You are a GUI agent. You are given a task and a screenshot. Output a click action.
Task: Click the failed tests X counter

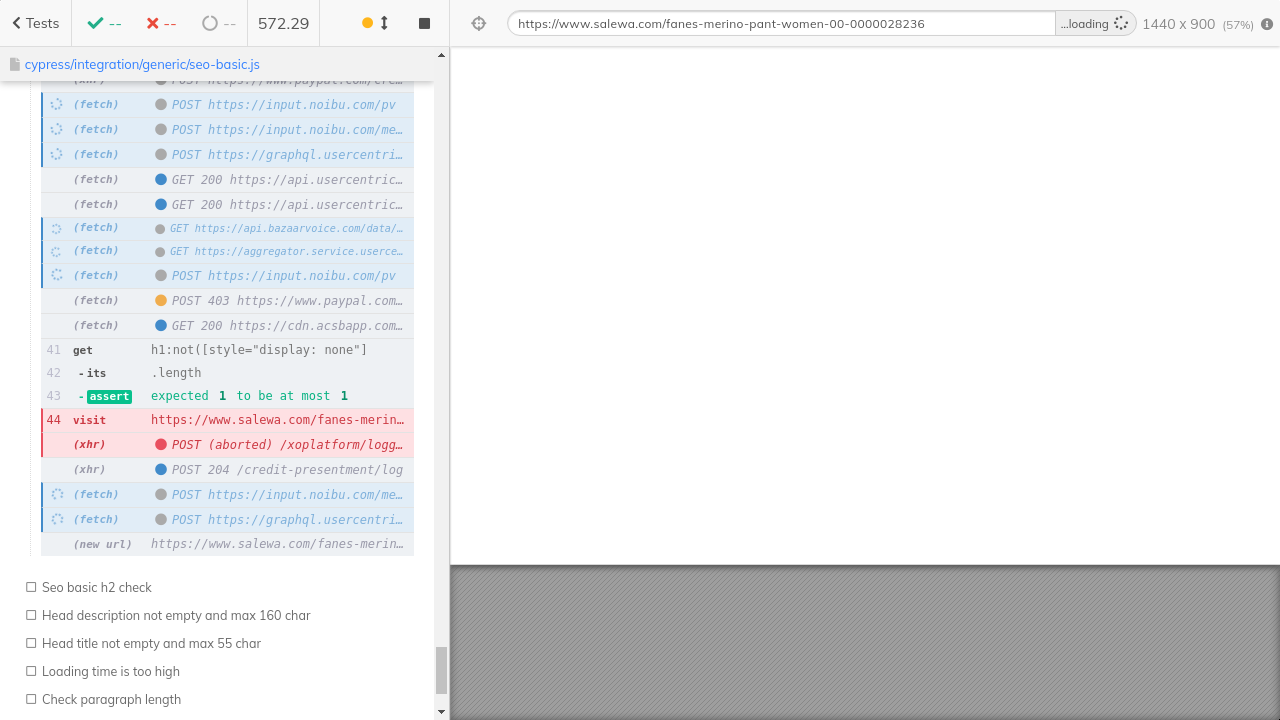pos(161,23)
